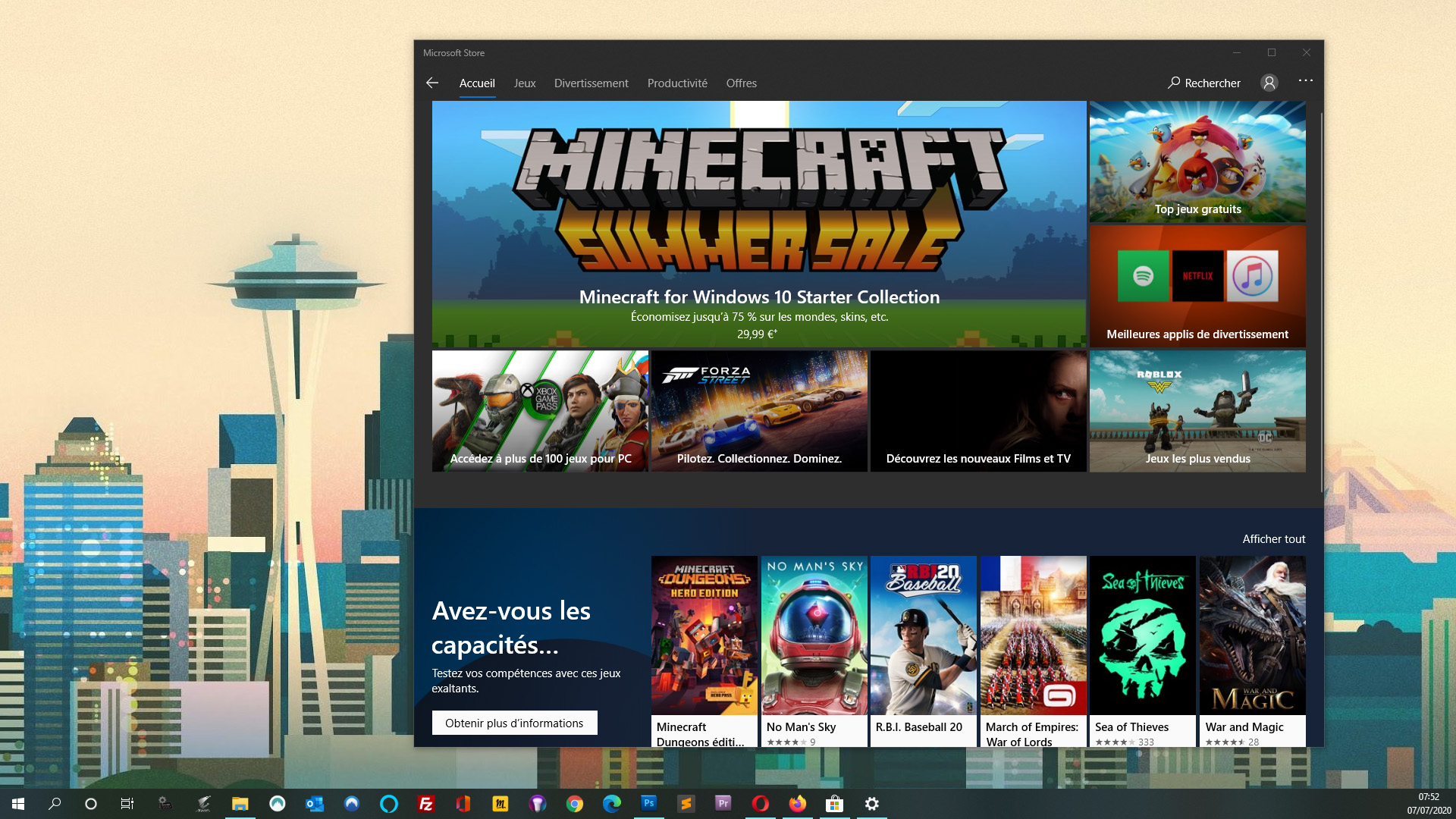The image size is (1456, 819).
Task: Open the user account profile icon
Action: (1269, 83)
